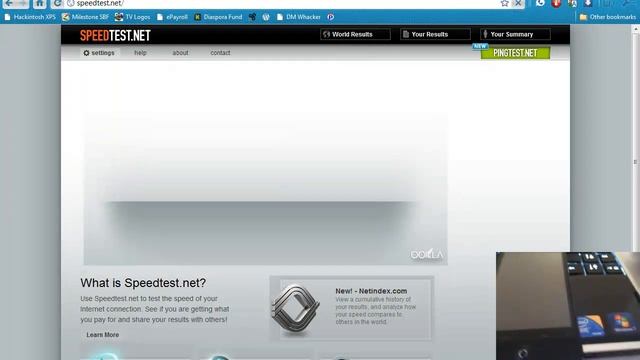
Task: Open the New! - Netindex.com link
Action: [x=371, y=291]
